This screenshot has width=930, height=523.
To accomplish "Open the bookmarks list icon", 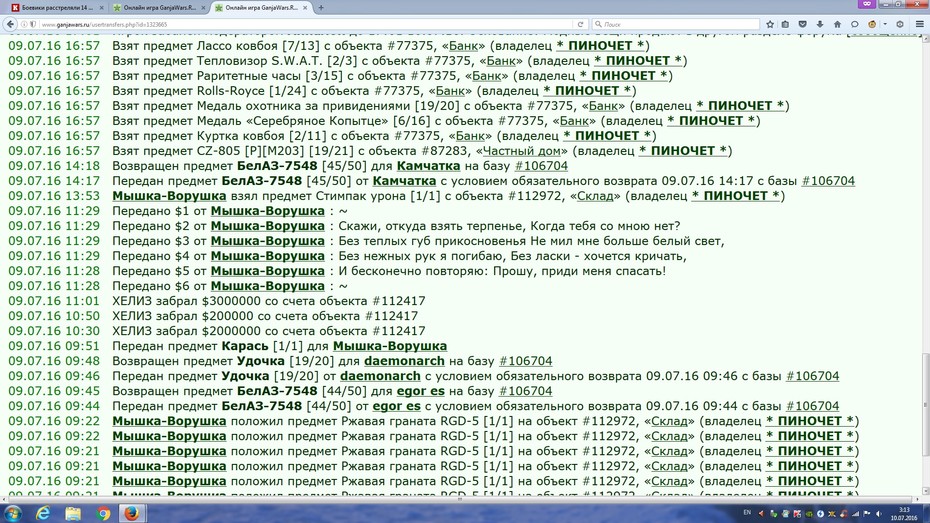I will click(785, 24).
